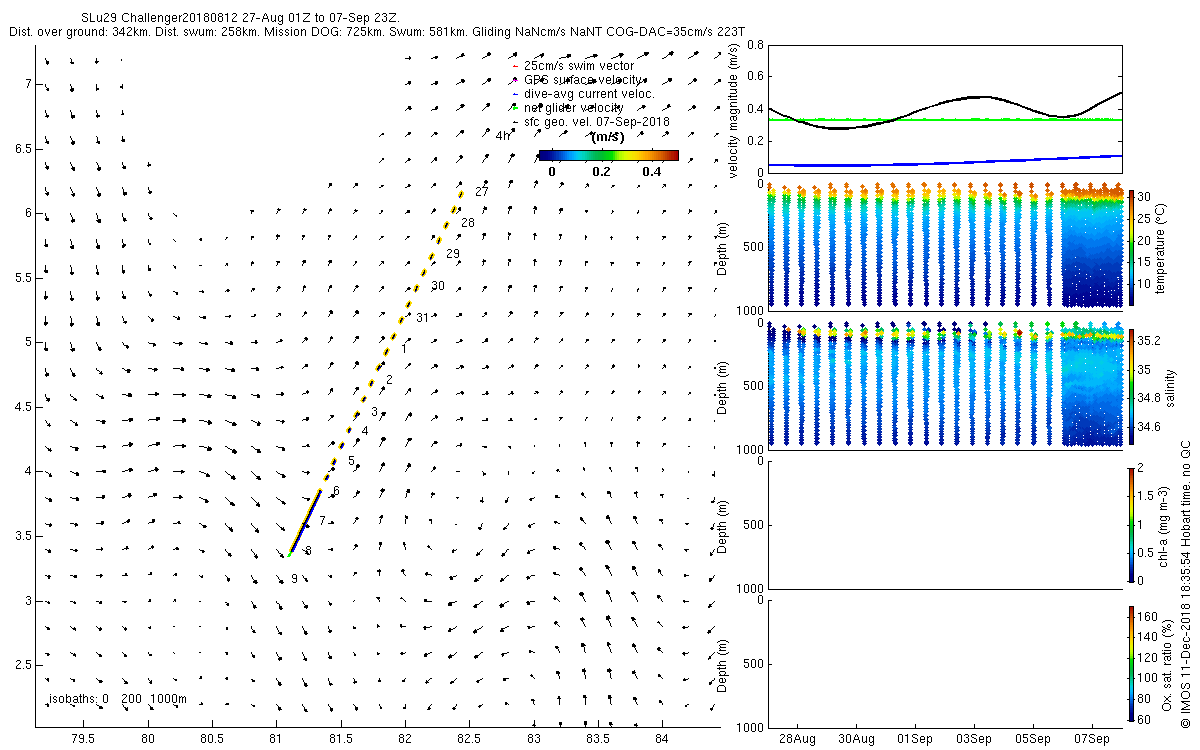Click the 84 longitude tick label
Viewport: 1200px width, 750px height.
[x=662, y=739]
